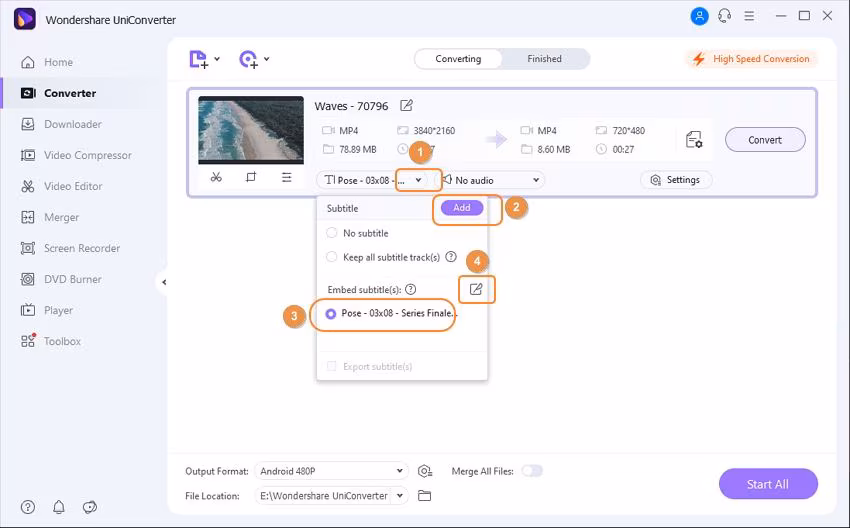Collapse the sidebar with the arrow handle

click(x=164, y=282)
